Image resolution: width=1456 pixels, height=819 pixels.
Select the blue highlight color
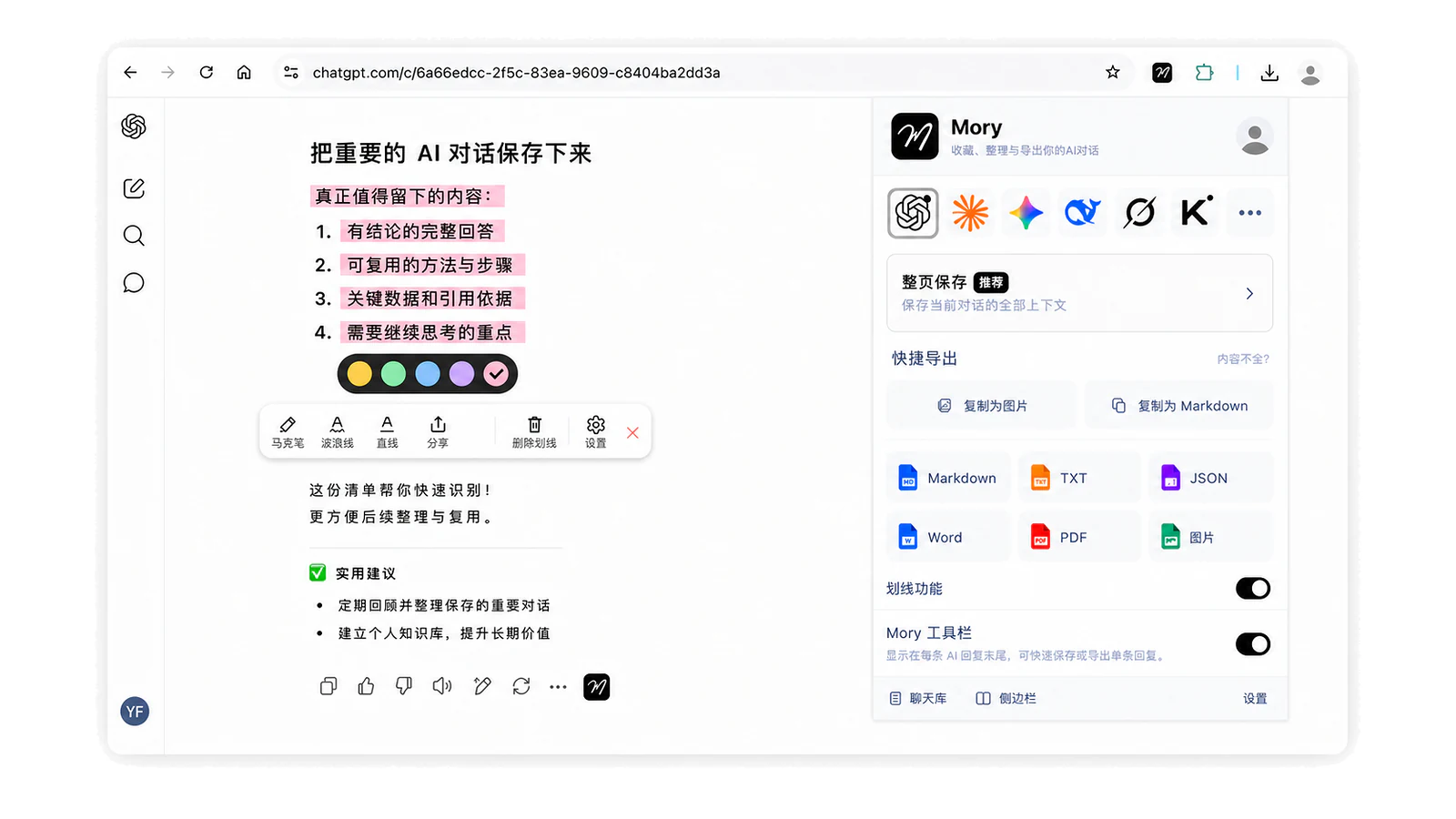click(428, 374)
